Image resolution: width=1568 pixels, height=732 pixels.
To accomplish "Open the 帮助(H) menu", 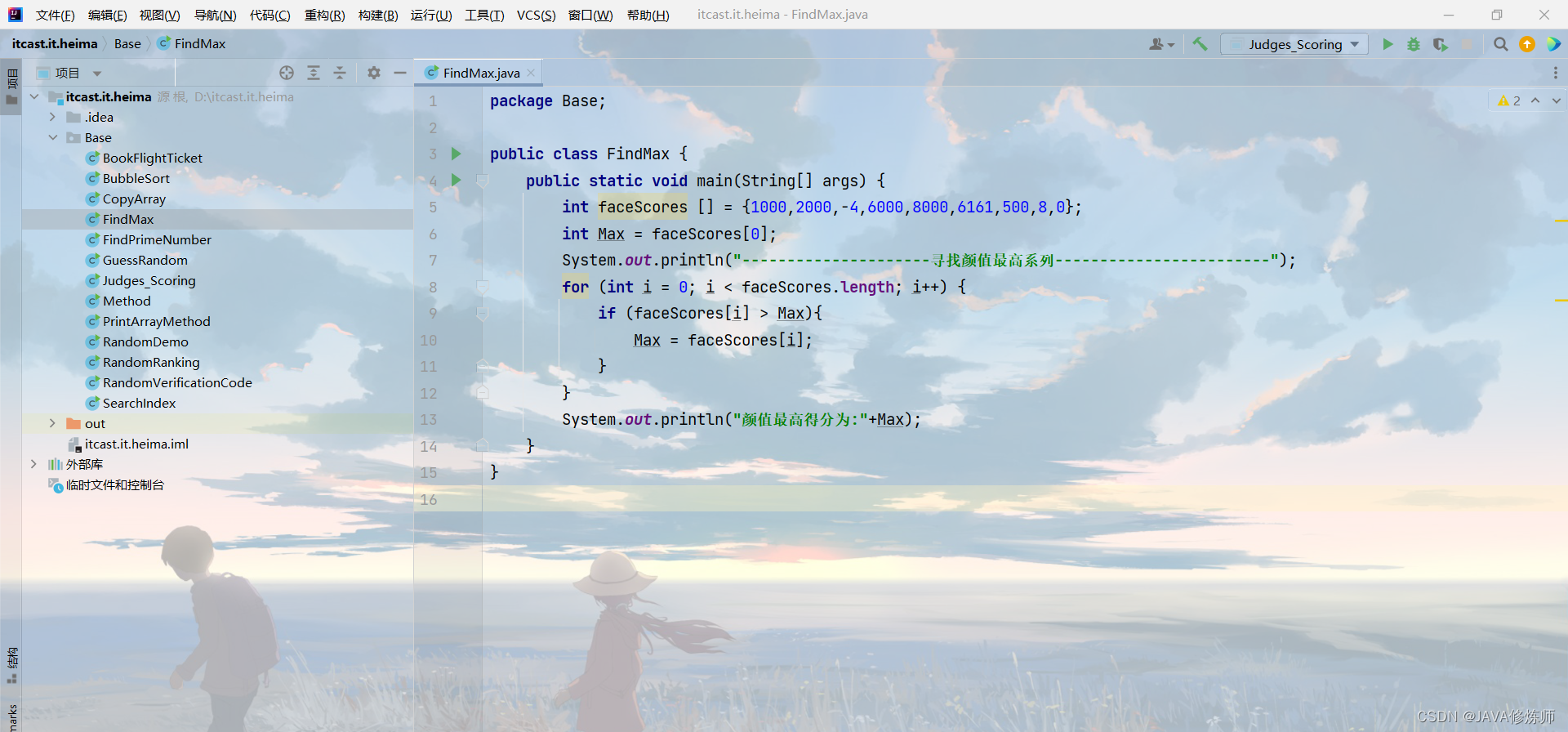I will (x=648, y=15).
